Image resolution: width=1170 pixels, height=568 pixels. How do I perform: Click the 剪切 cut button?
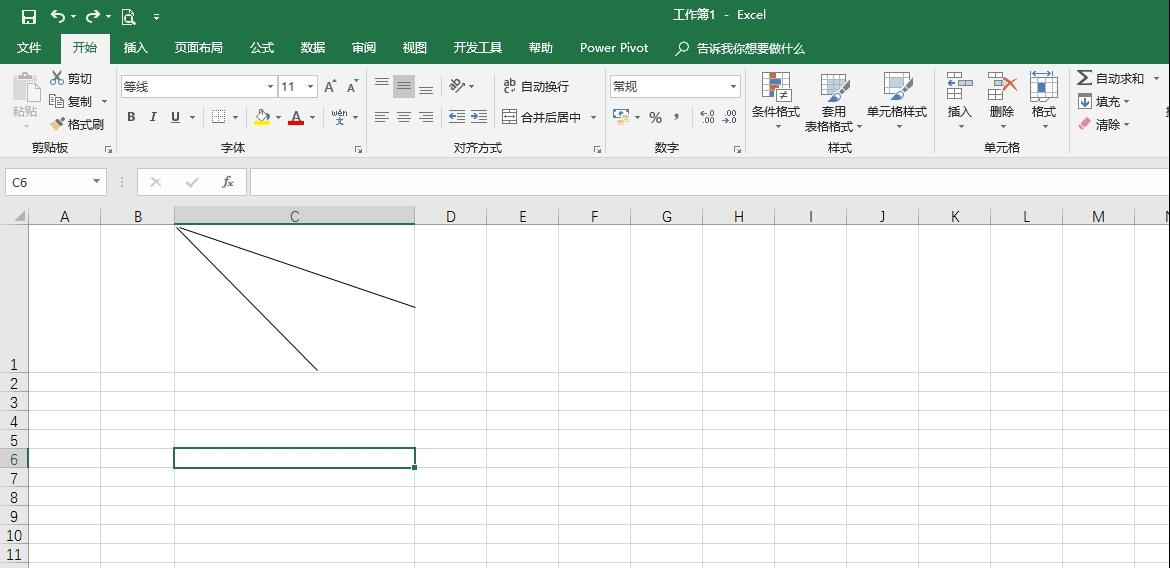click(71, 78)
